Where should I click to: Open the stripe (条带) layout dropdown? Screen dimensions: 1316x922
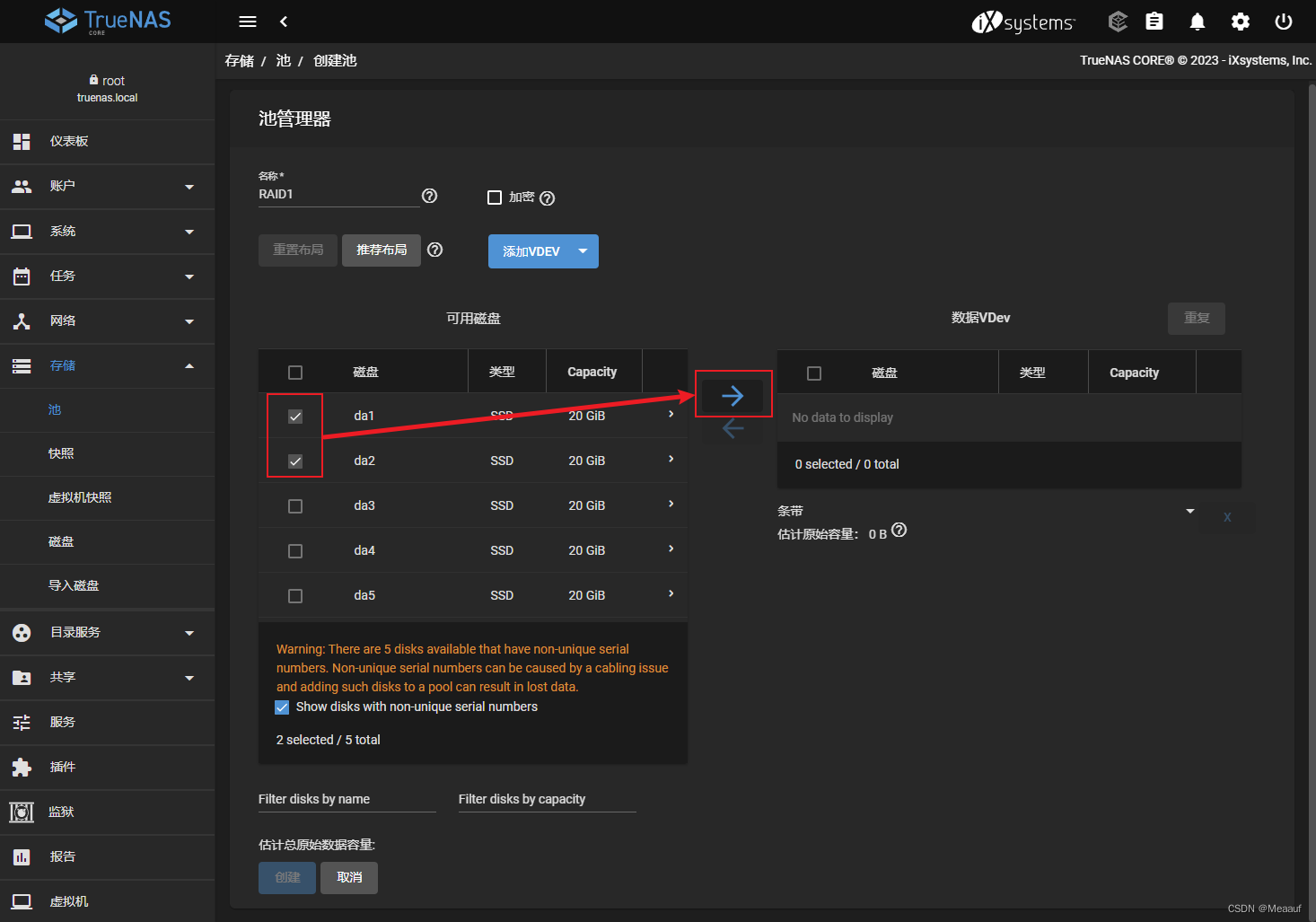pyautogui.click(x=986, y=511)
